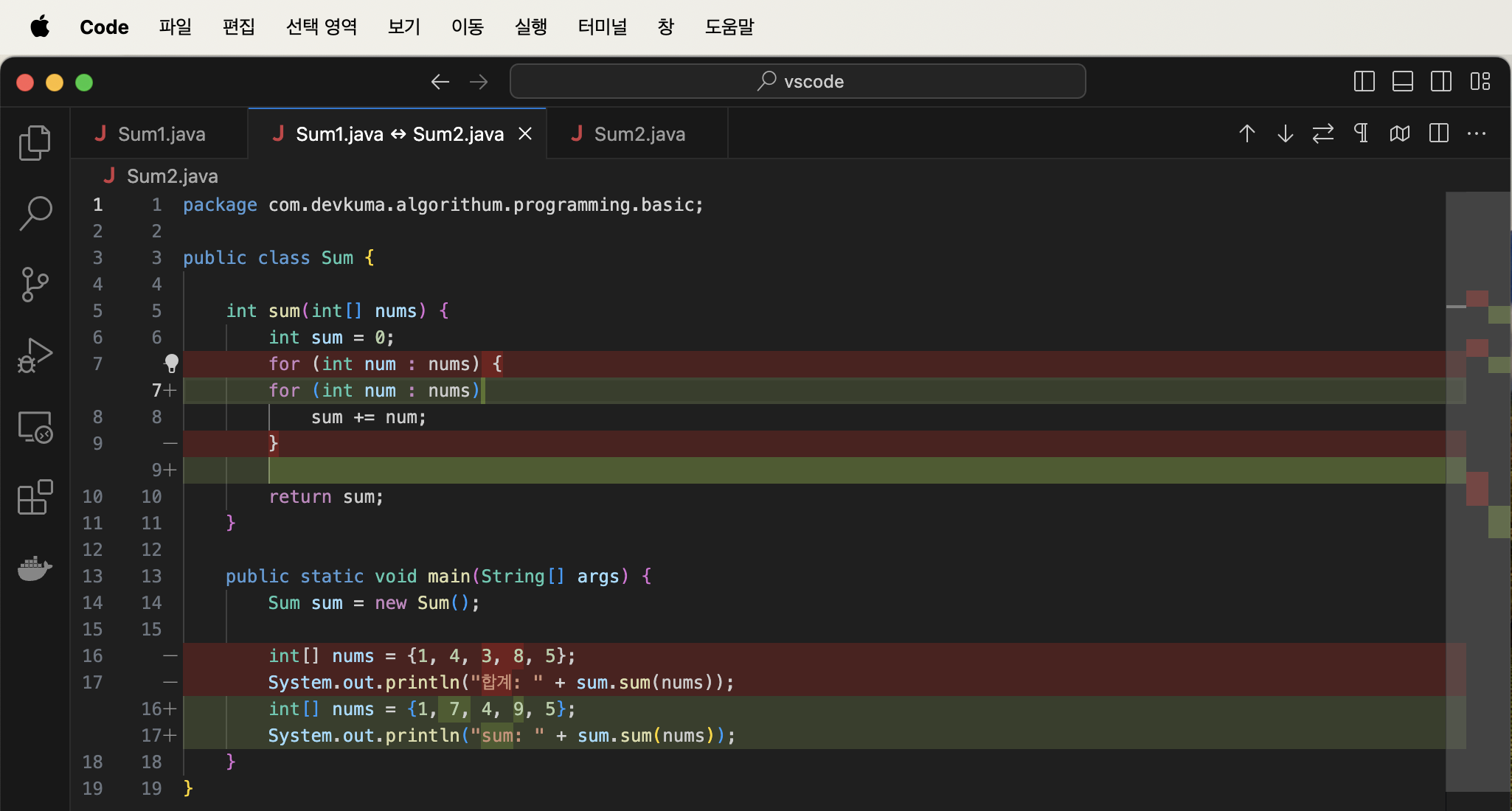1512x811 pixels.
Task: Click the 'int sum(int[] nums) {' line
Action: click(x=337, y=310)
